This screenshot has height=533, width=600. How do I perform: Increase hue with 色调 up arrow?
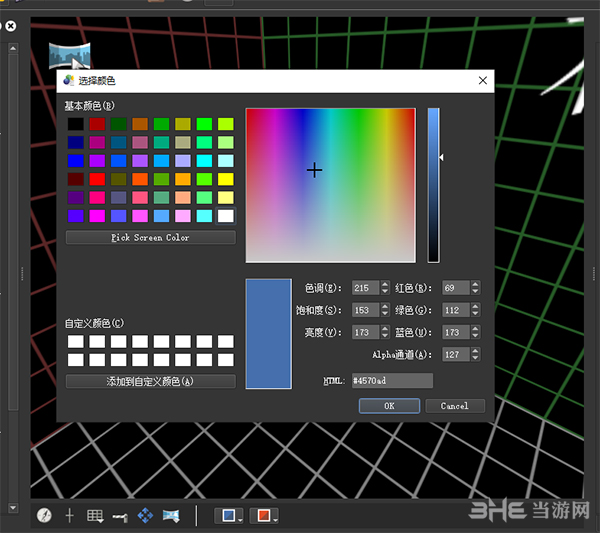(x=385, y=284)
